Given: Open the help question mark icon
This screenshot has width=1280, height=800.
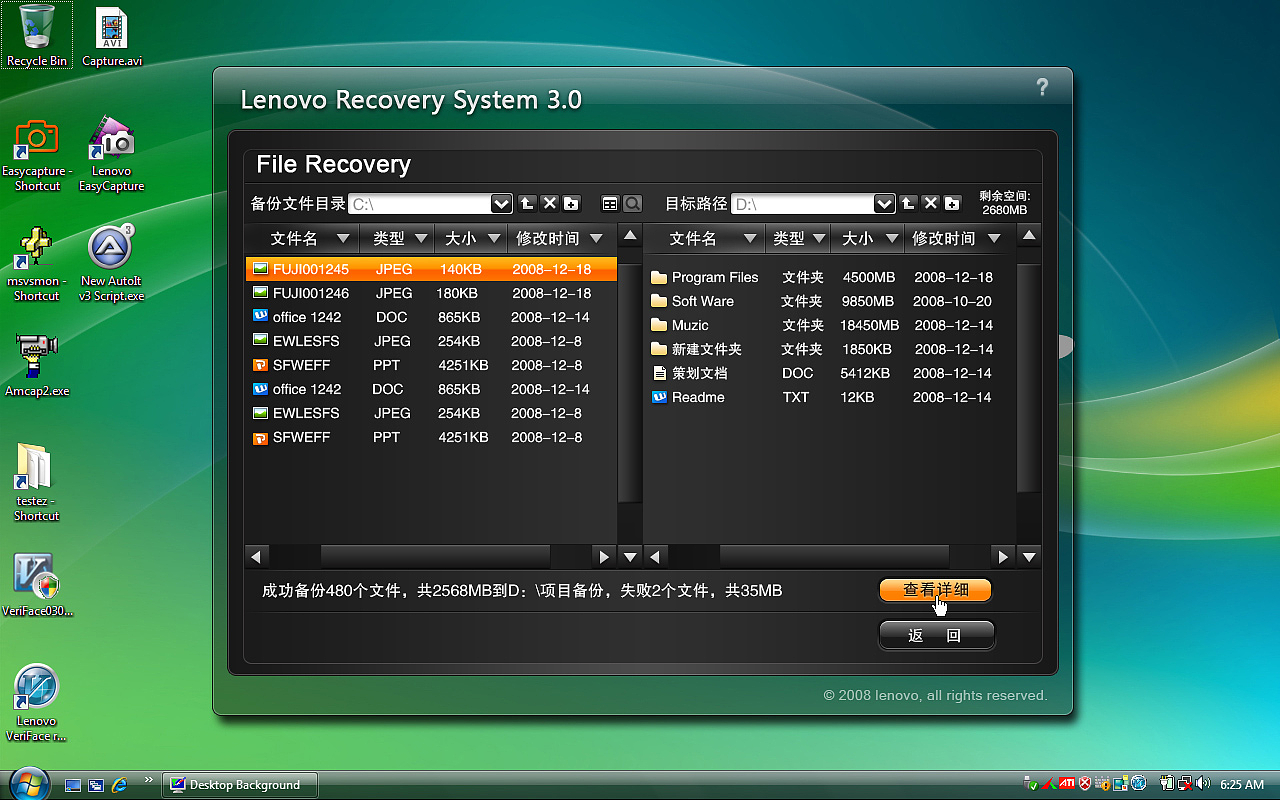Looking at the screenshot, I should [x=1041, y=87].
